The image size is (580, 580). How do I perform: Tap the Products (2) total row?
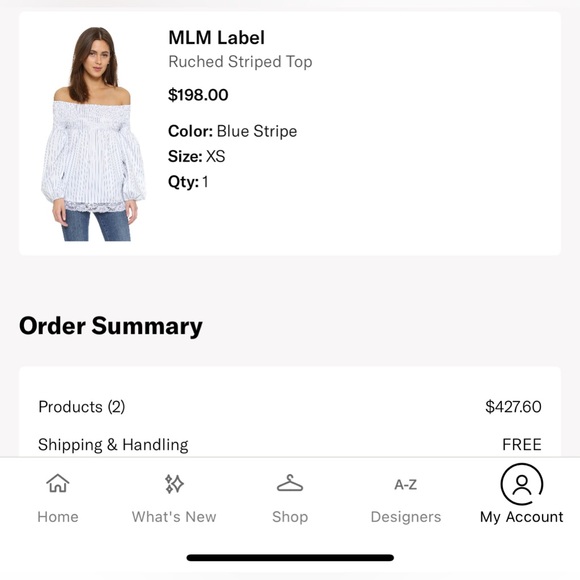coord(290,407)
